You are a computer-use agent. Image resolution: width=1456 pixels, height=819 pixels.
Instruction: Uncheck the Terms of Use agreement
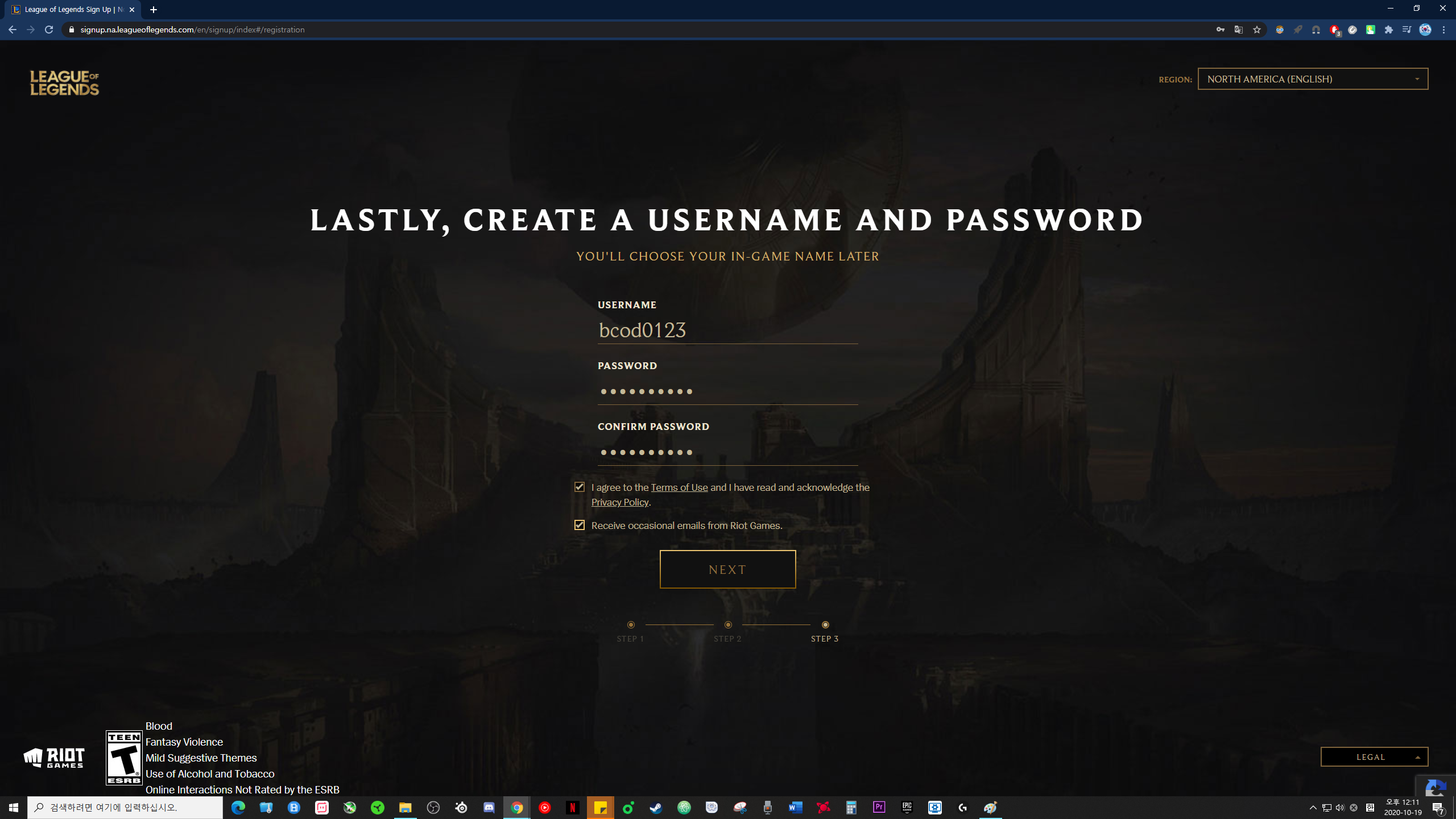pyautogui.click(x=580, y=487)
